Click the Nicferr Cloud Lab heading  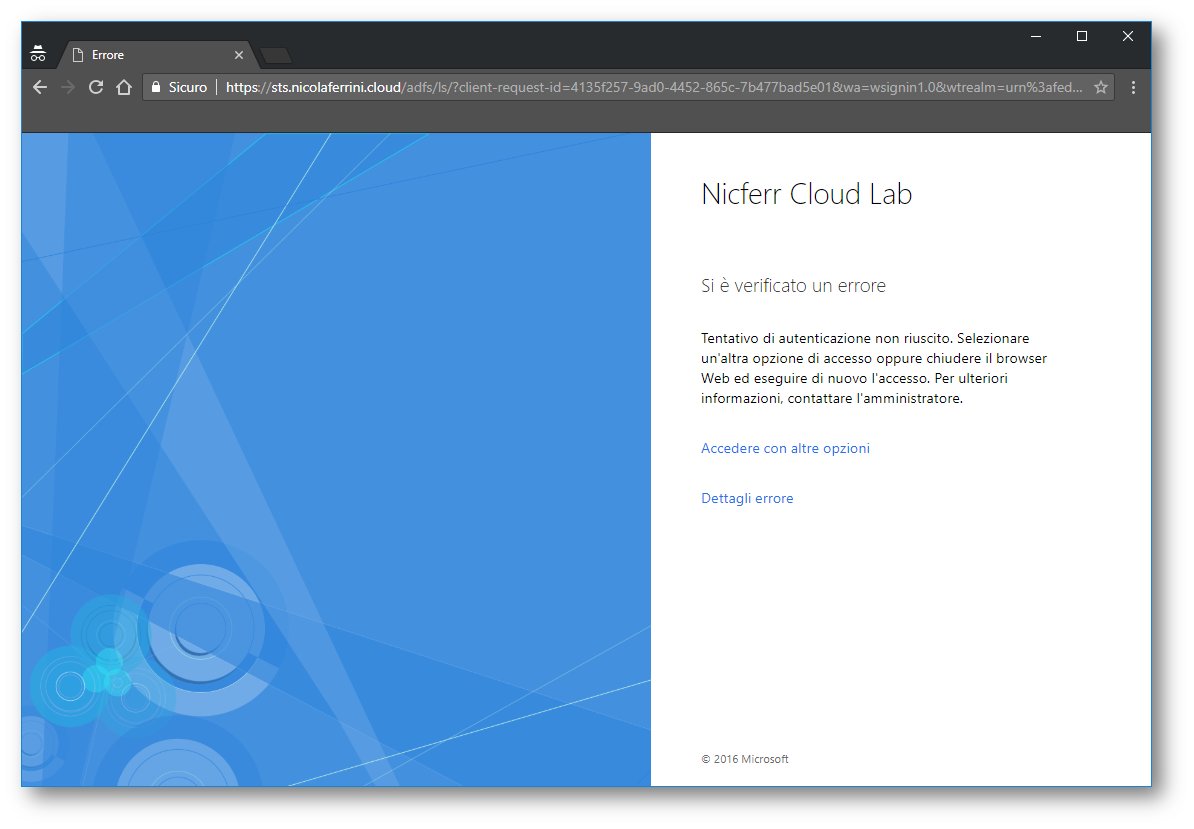pos(806,194)
